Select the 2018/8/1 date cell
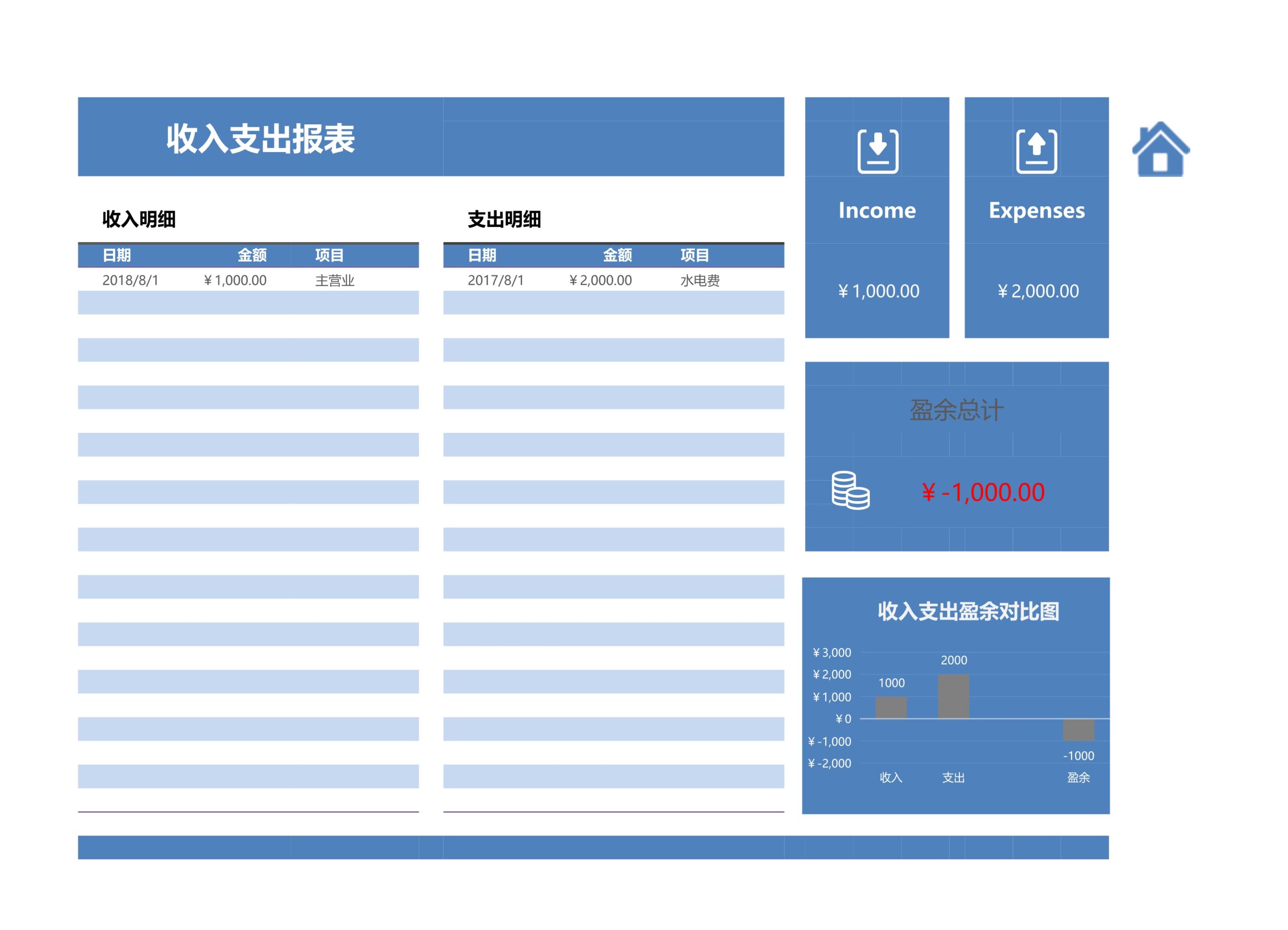 coord(130,280)
